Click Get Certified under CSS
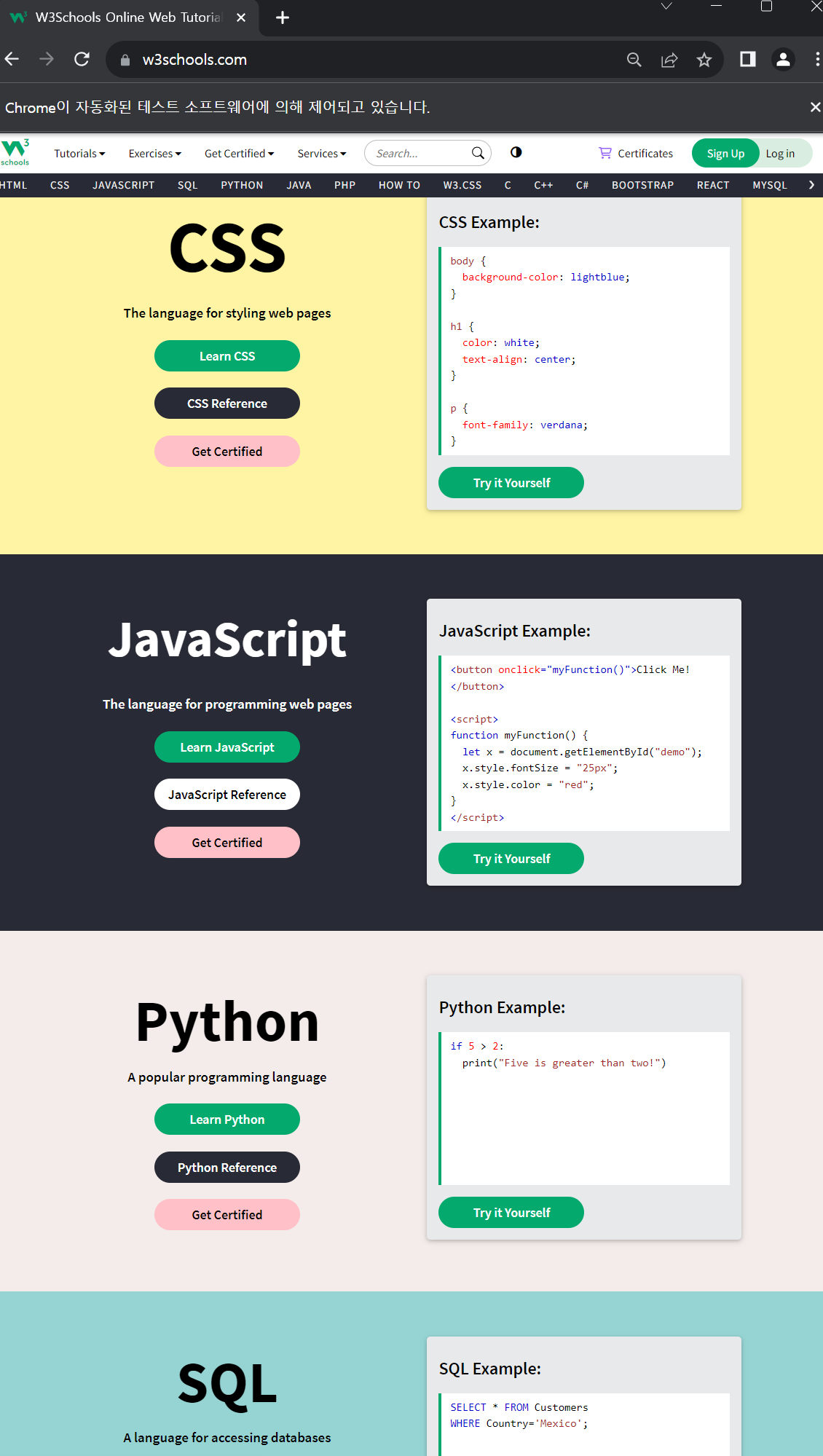 tap(227, 452)
